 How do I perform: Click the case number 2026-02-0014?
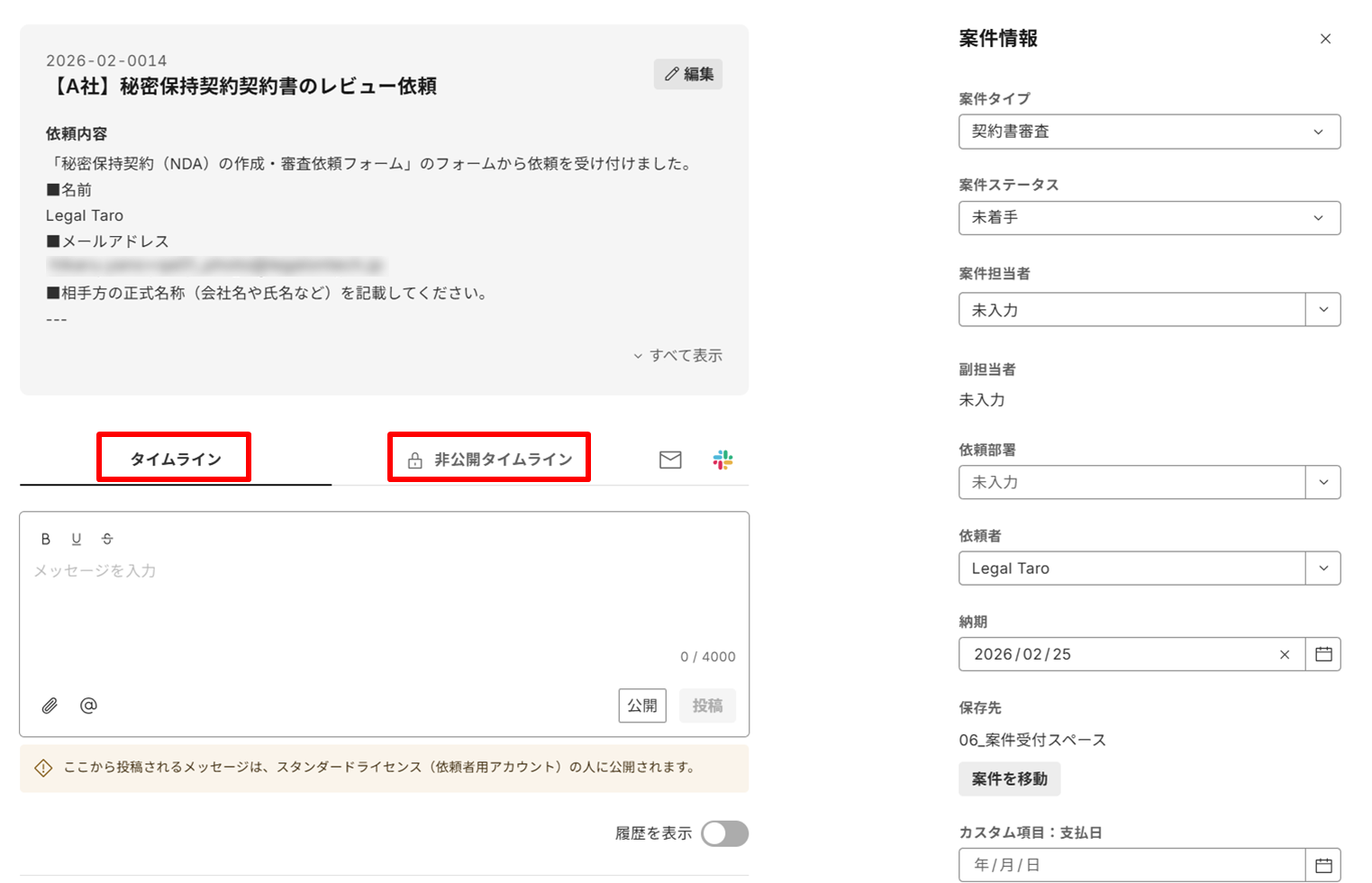106,60
